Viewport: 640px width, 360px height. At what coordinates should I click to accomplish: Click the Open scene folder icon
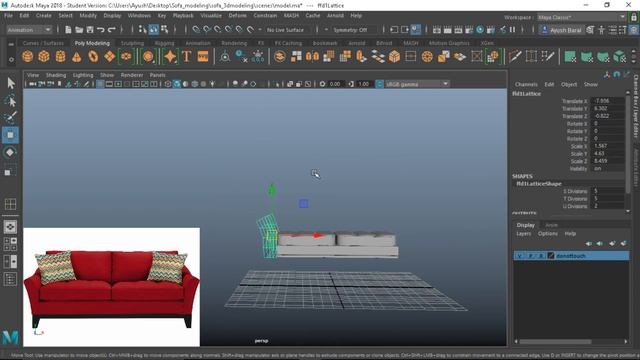[x=79, y=30]
